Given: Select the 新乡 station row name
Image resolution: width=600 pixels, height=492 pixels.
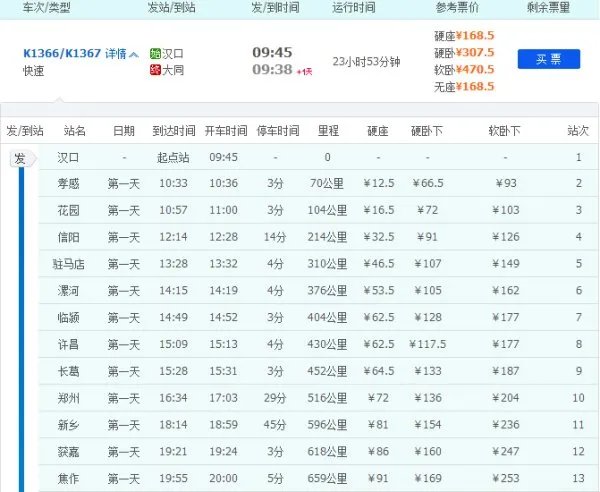Looking at the screenshot, I should pyautogui.click(x=68, y=425).
